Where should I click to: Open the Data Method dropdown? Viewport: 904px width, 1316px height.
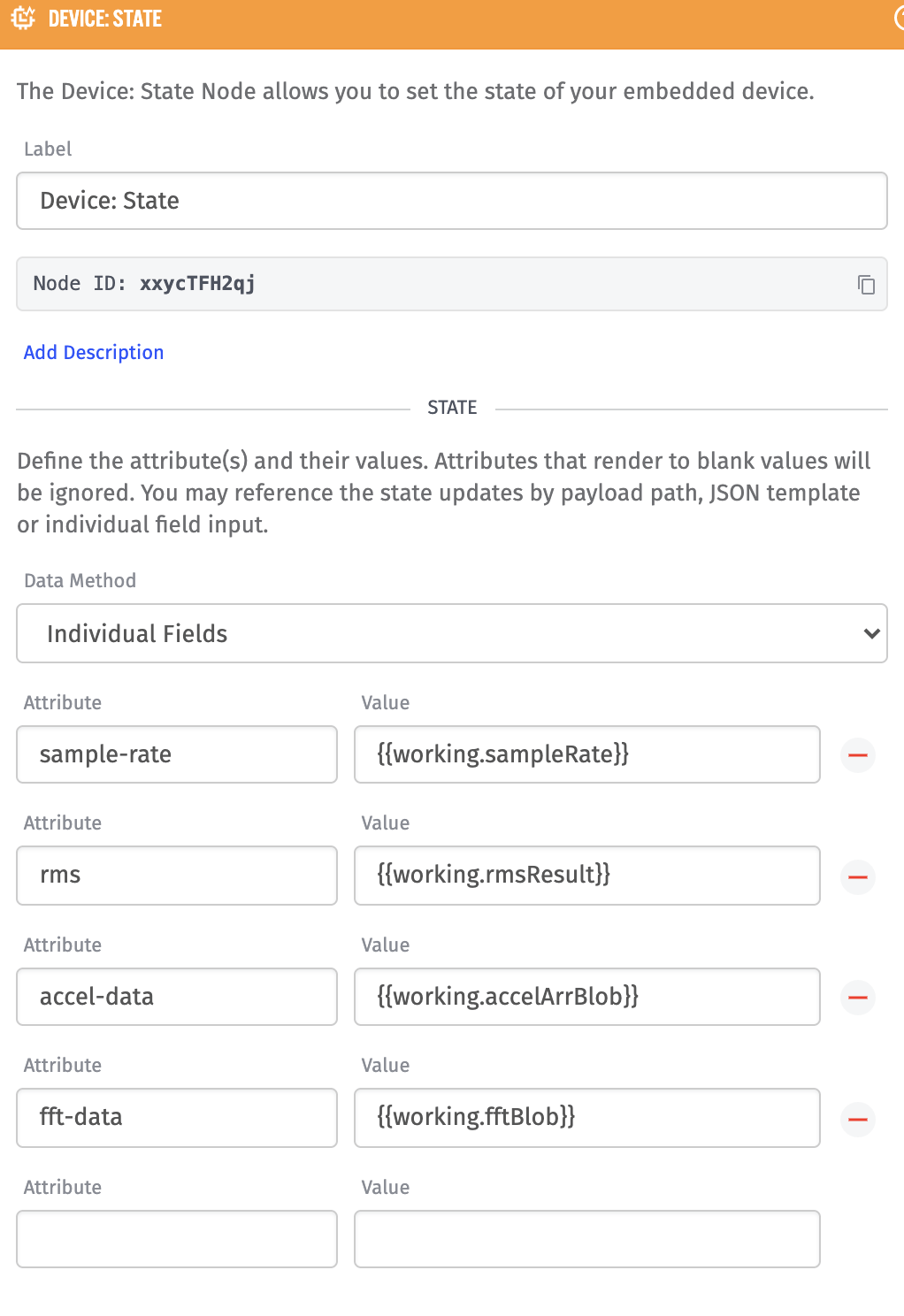(x=452, y=633)
